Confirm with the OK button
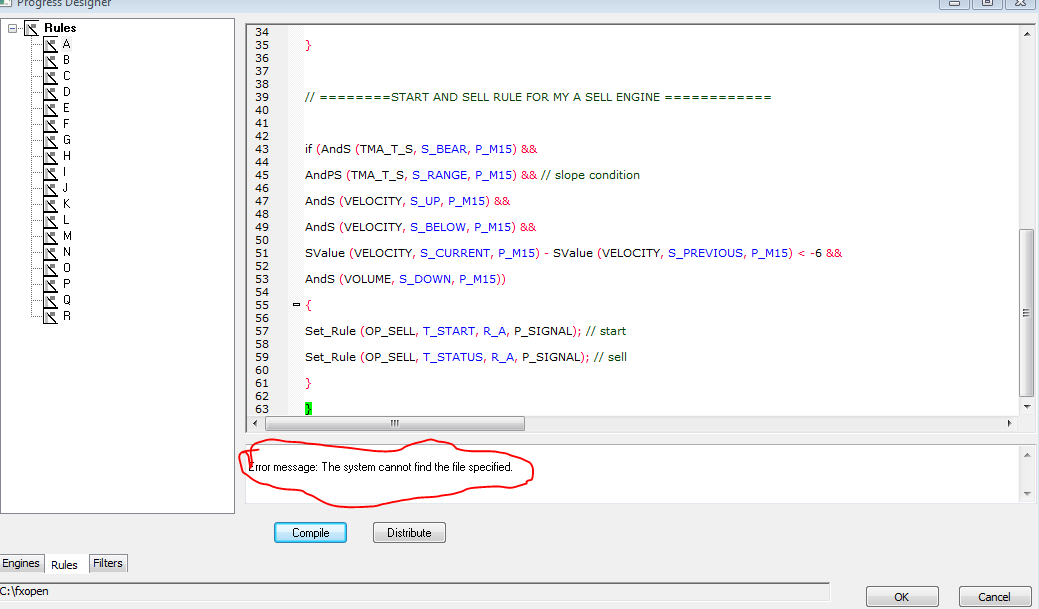Screen dimensions: 1039x609 902,597
